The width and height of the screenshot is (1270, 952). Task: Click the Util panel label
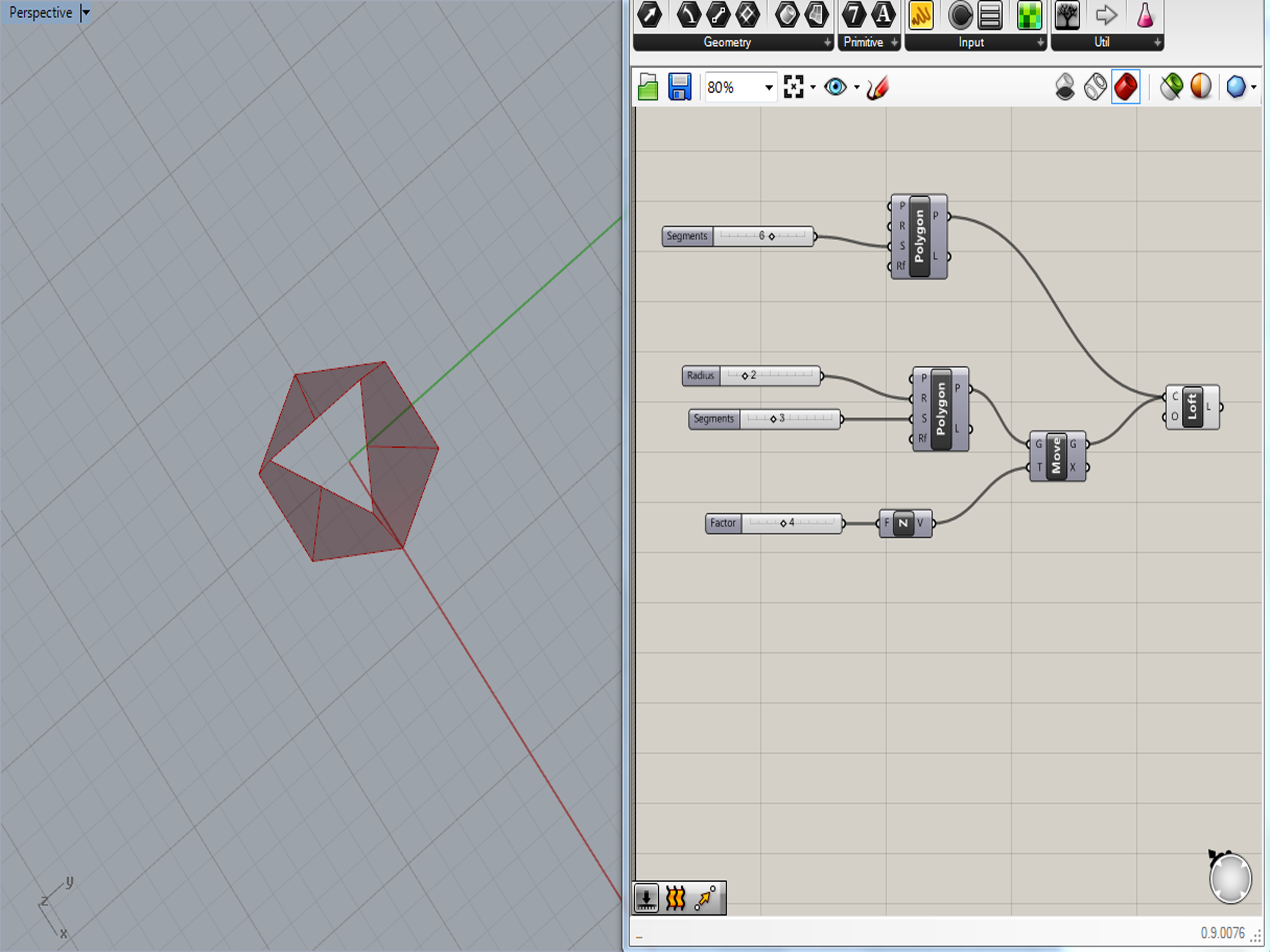click(x=1101, y=42)
